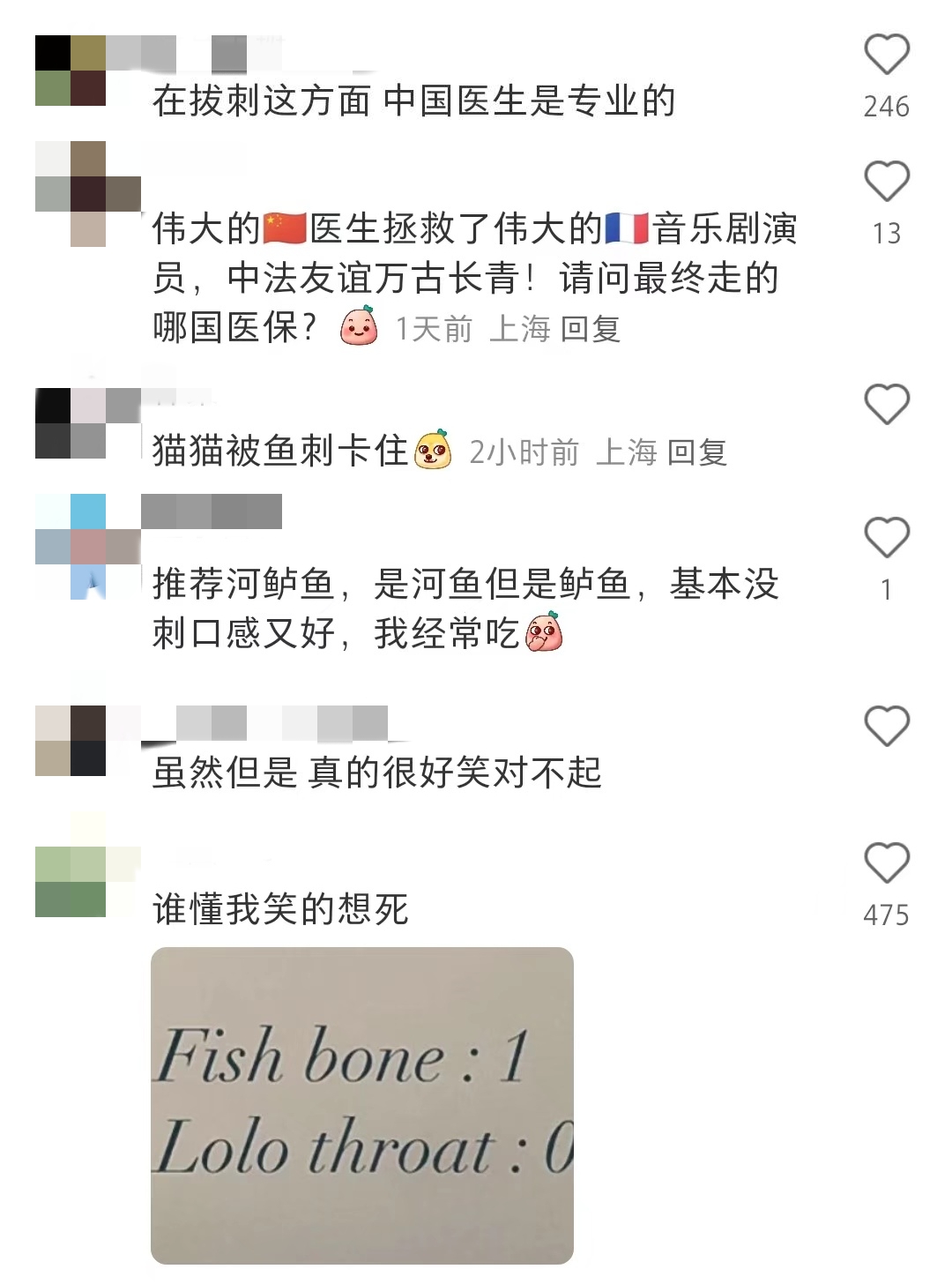The image size is (952, 1284).
Task: Like the 猫猫被鱼刺卡住 comment
Action: (886, 405)
